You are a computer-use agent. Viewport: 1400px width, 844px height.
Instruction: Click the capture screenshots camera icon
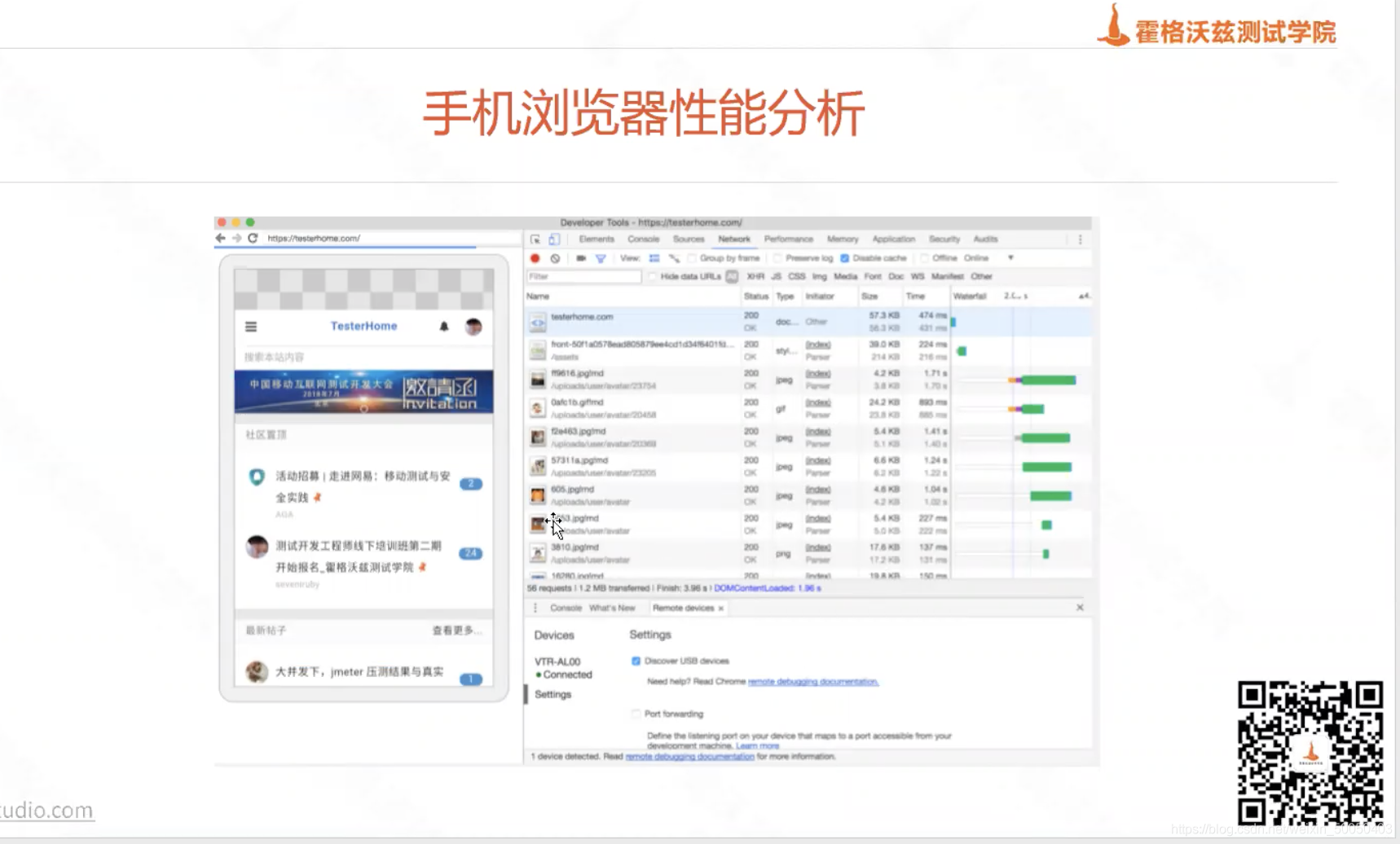(x=581, y=258)
